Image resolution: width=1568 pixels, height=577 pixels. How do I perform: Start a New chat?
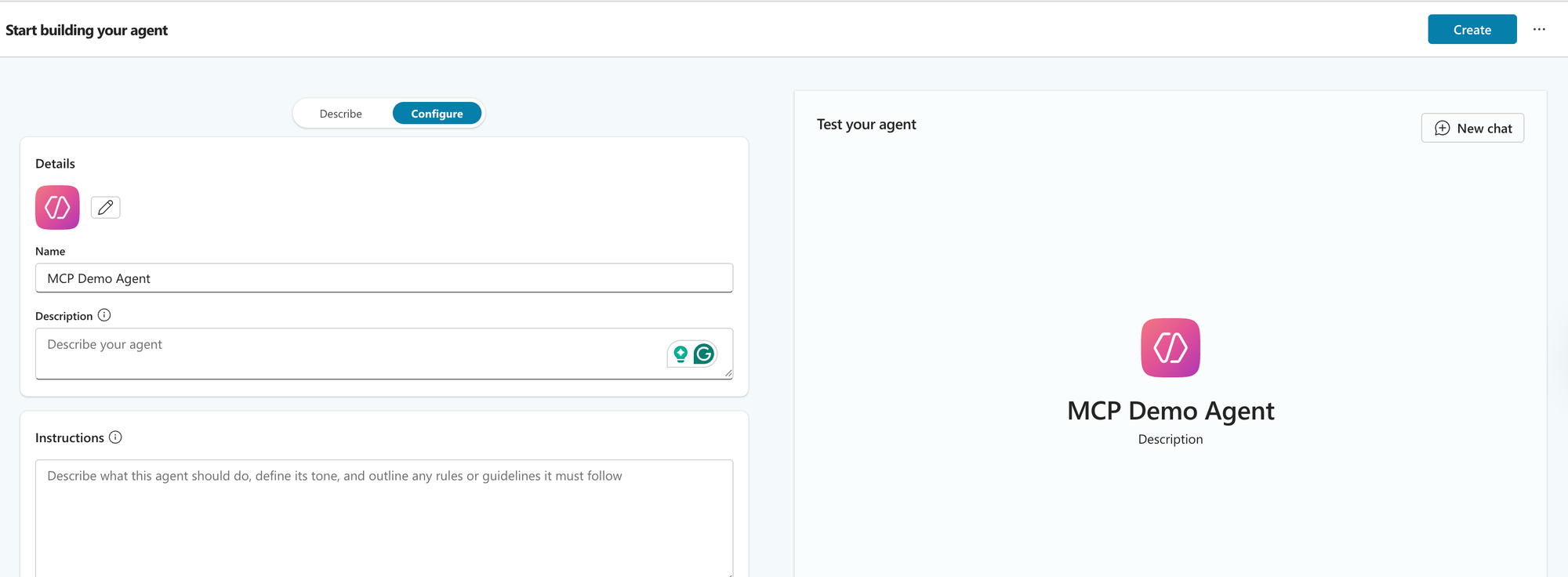(x=1472, y=129)
